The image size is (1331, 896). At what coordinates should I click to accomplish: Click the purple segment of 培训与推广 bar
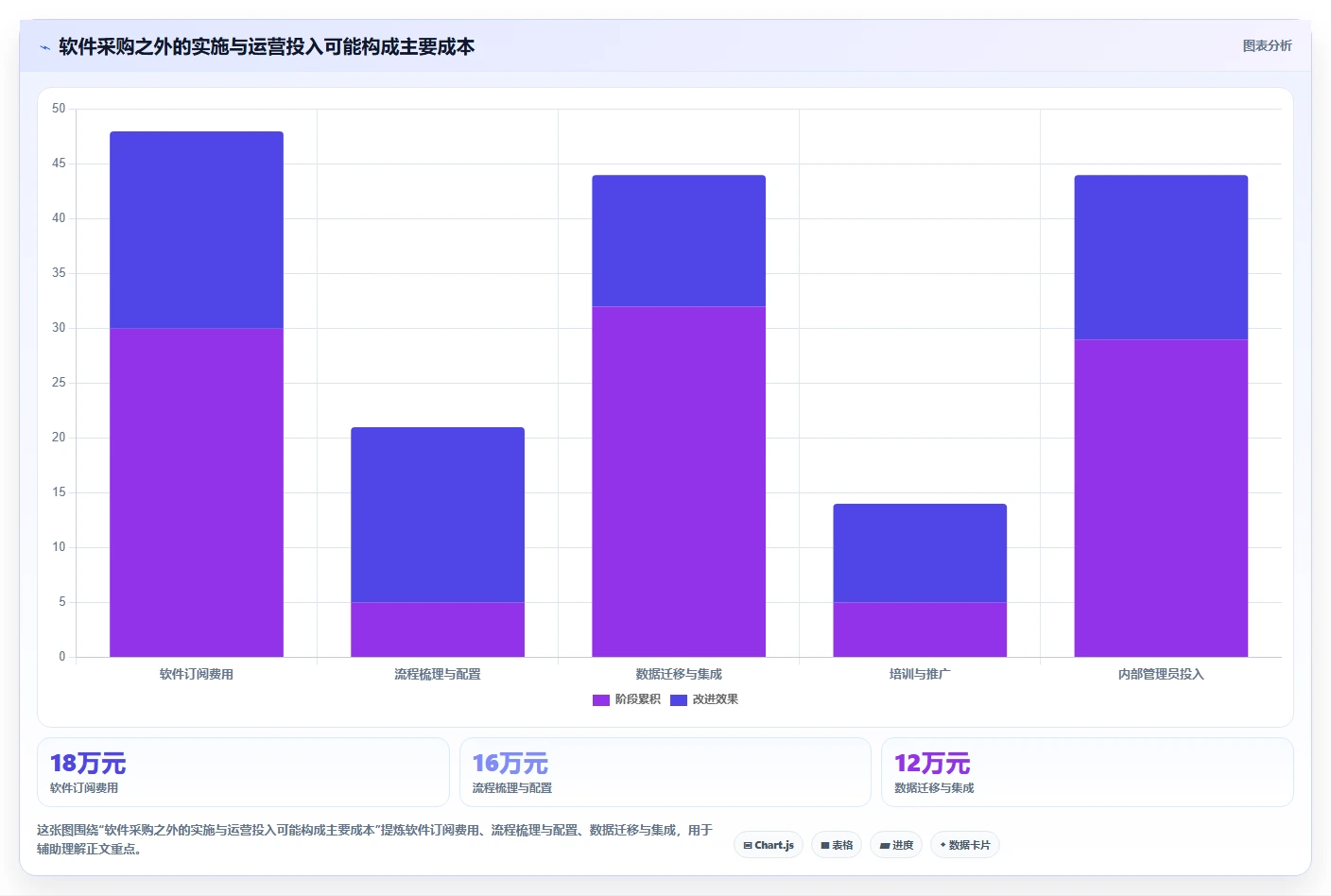coord(920,629)
